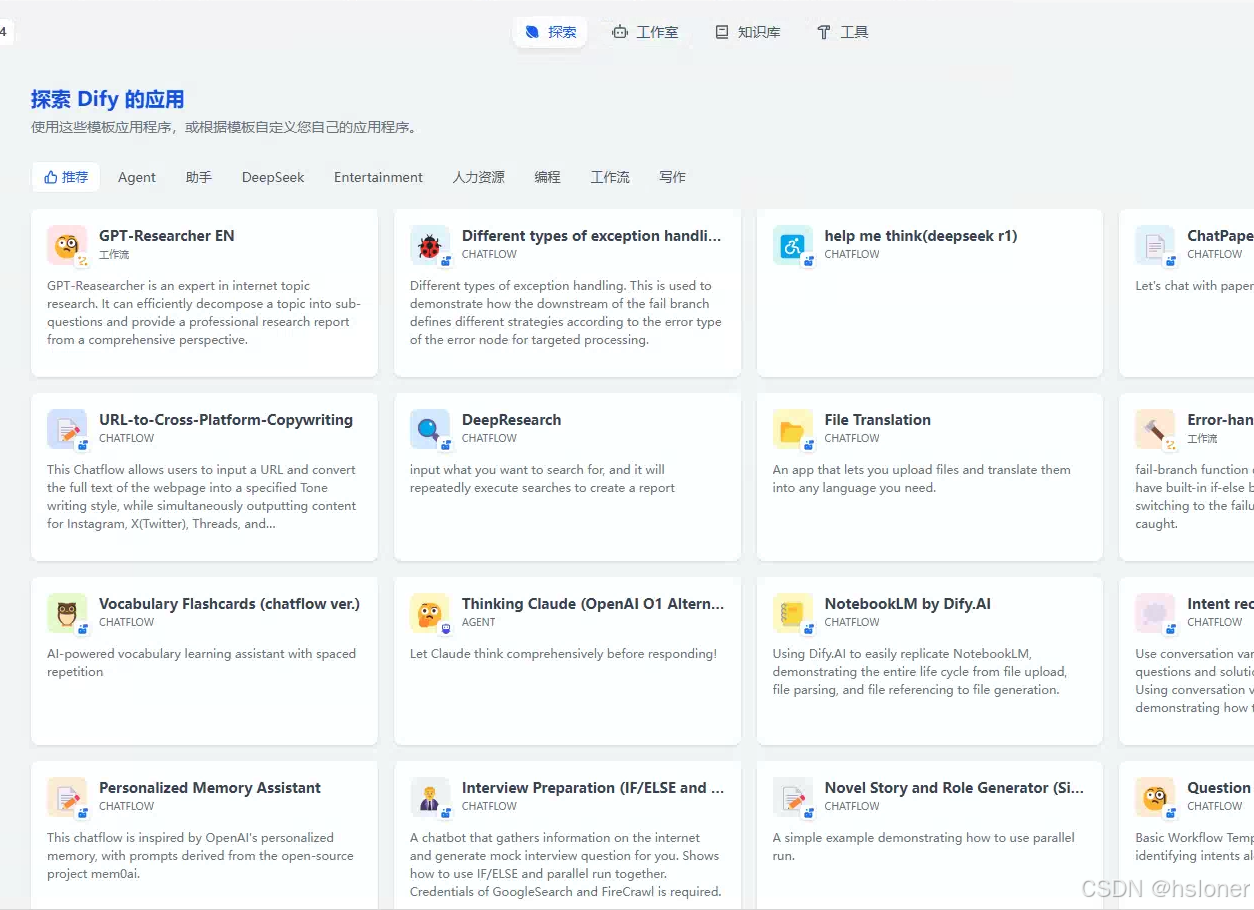Open help me think(deepseek r1) title
This screenshot has height=910, width=1254.
(x=921, y=236)
